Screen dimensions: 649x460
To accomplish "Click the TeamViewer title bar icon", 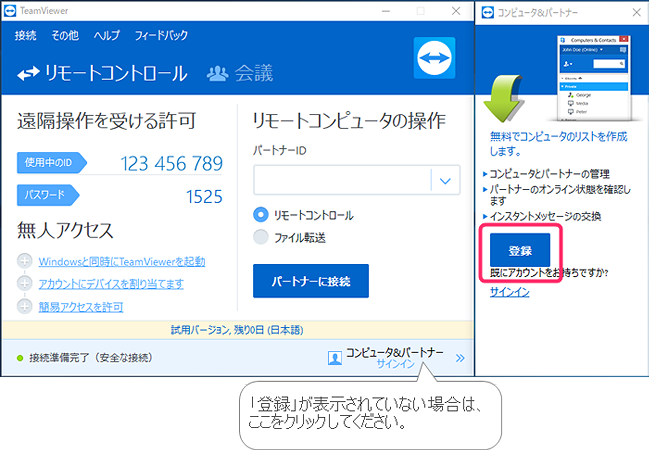I will click(x=10, y=11).
